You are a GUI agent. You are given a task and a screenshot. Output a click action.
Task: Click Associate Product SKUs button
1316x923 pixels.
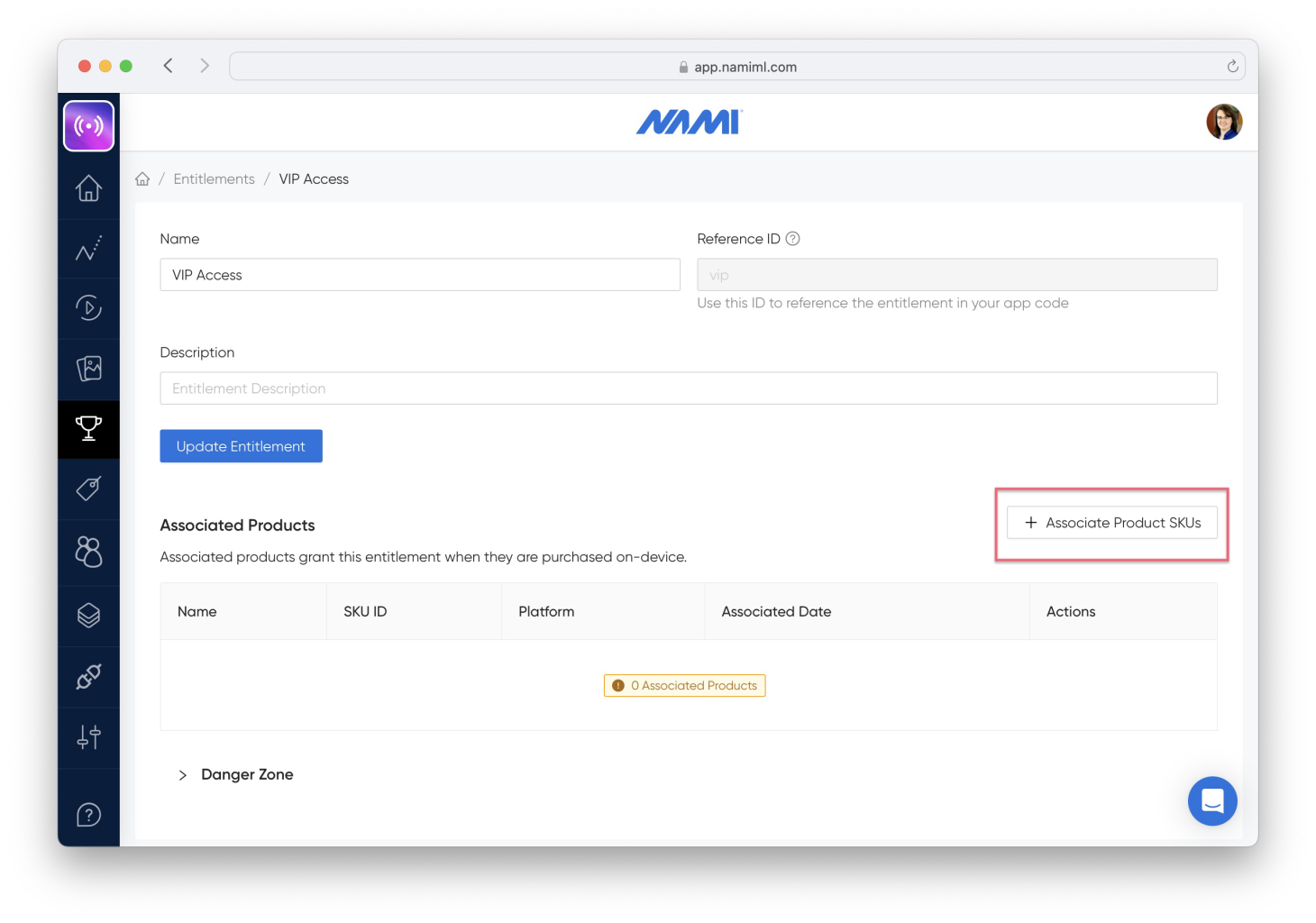point(1111,523)
